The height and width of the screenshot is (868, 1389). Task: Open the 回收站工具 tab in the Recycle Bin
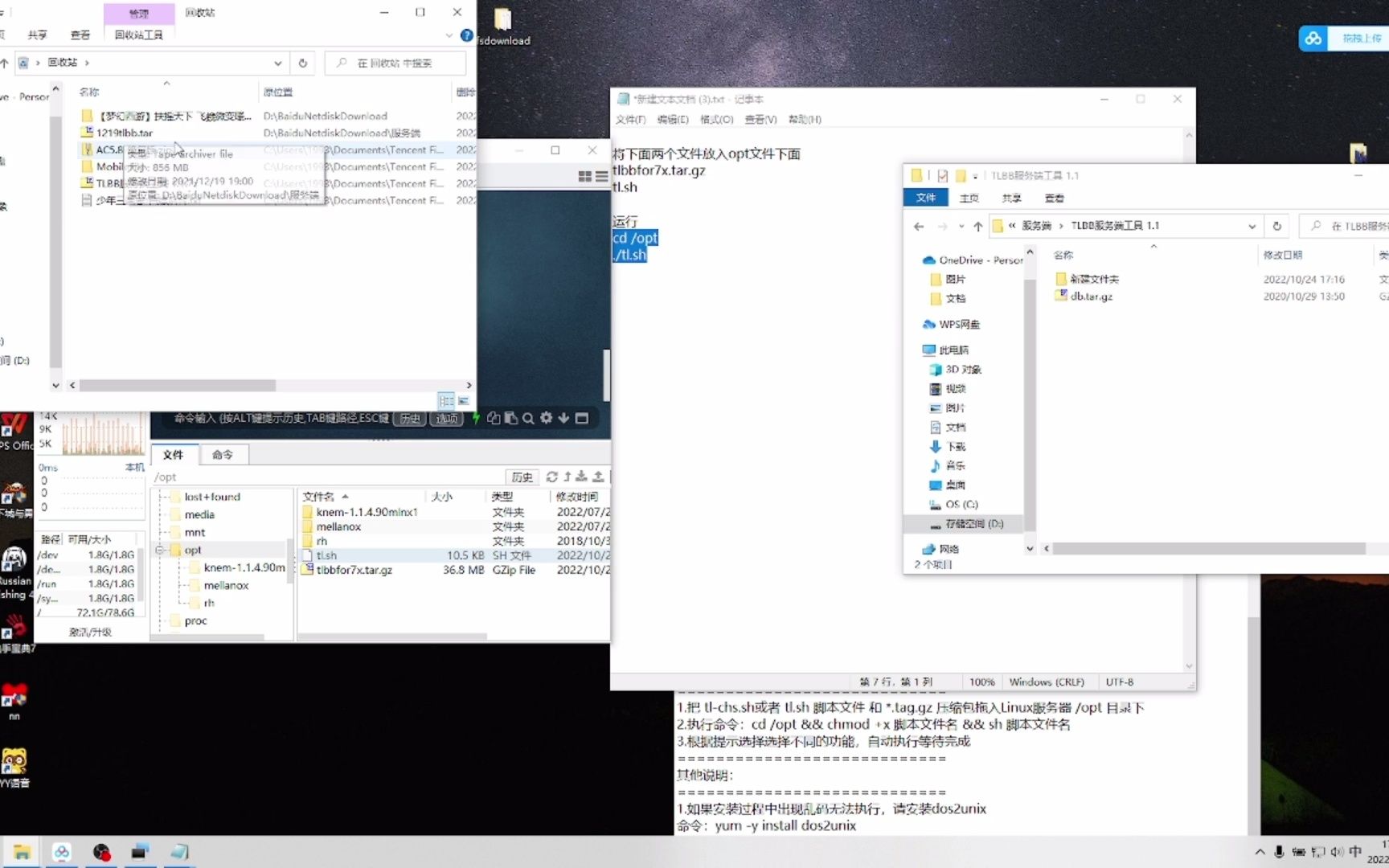(x=139, y=35)
